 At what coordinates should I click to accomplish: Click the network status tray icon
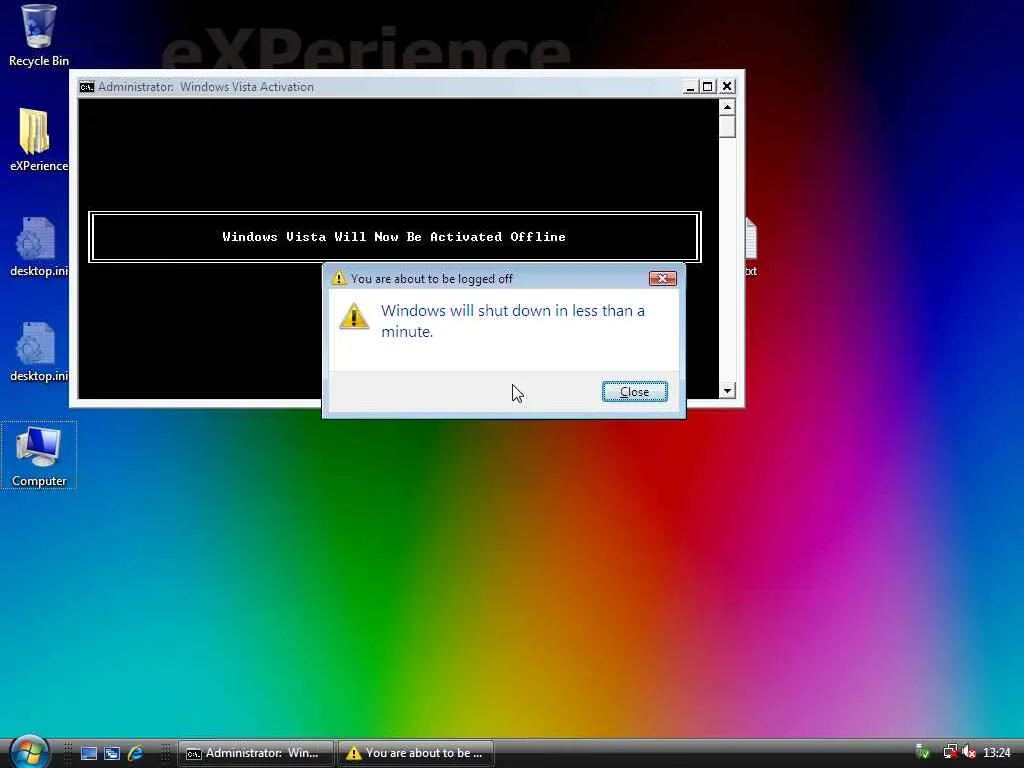(x=950, y=752)
